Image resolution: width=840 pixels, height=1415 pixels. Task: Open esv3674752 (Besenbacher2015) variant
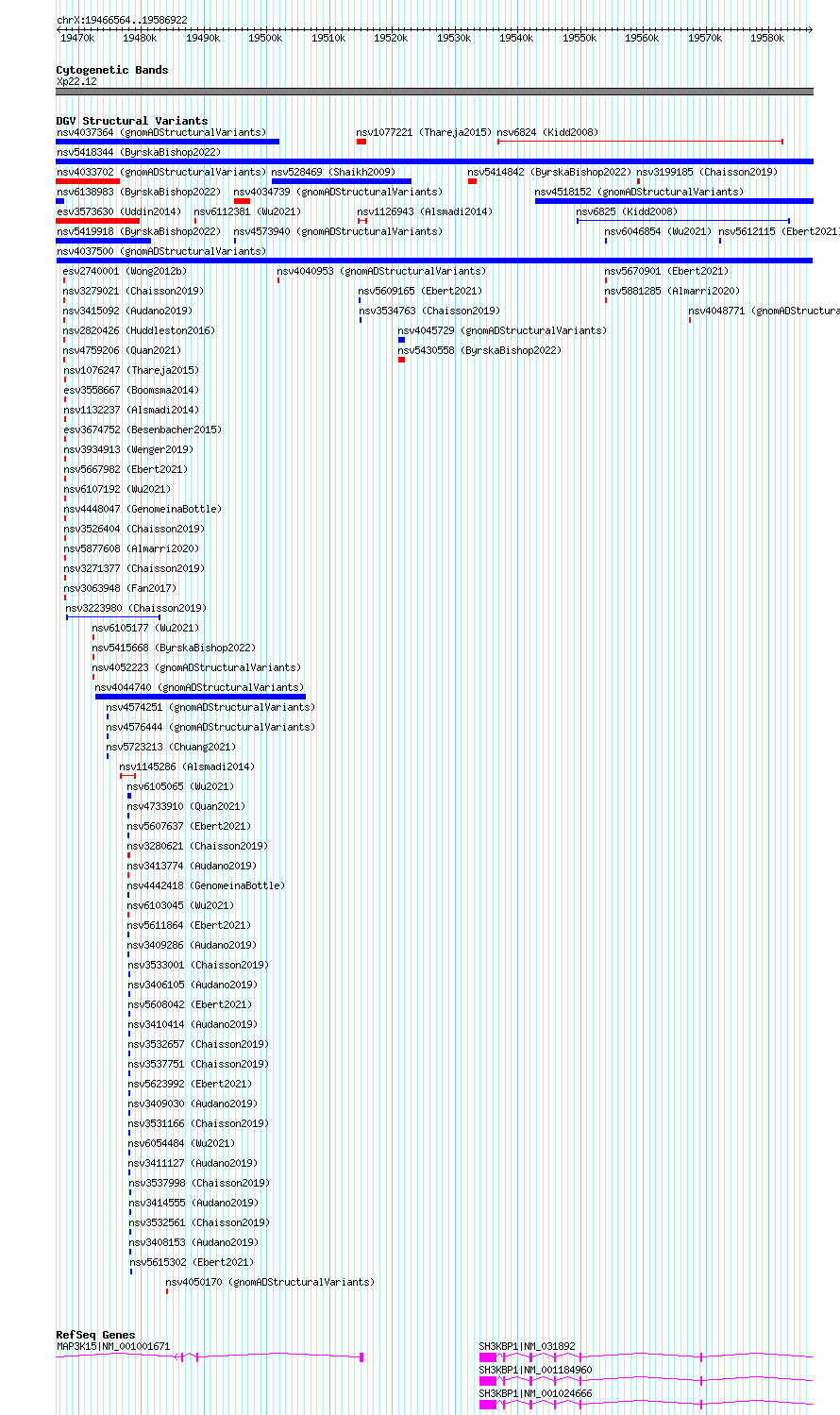[143, 430]
